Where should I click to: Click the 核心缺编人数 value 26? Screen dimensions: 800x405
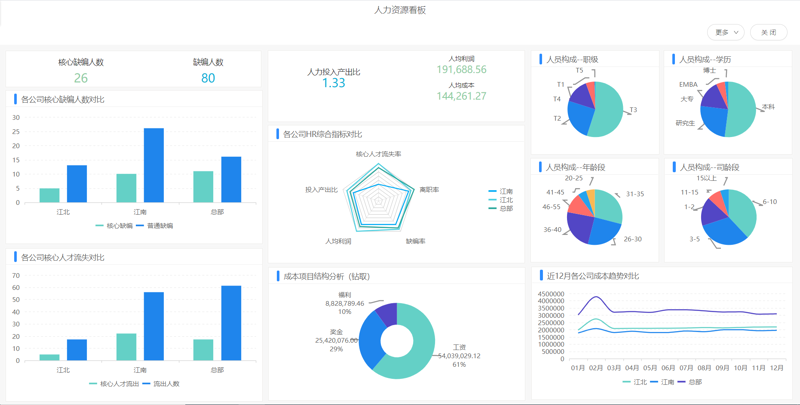[x=81, y=78]
